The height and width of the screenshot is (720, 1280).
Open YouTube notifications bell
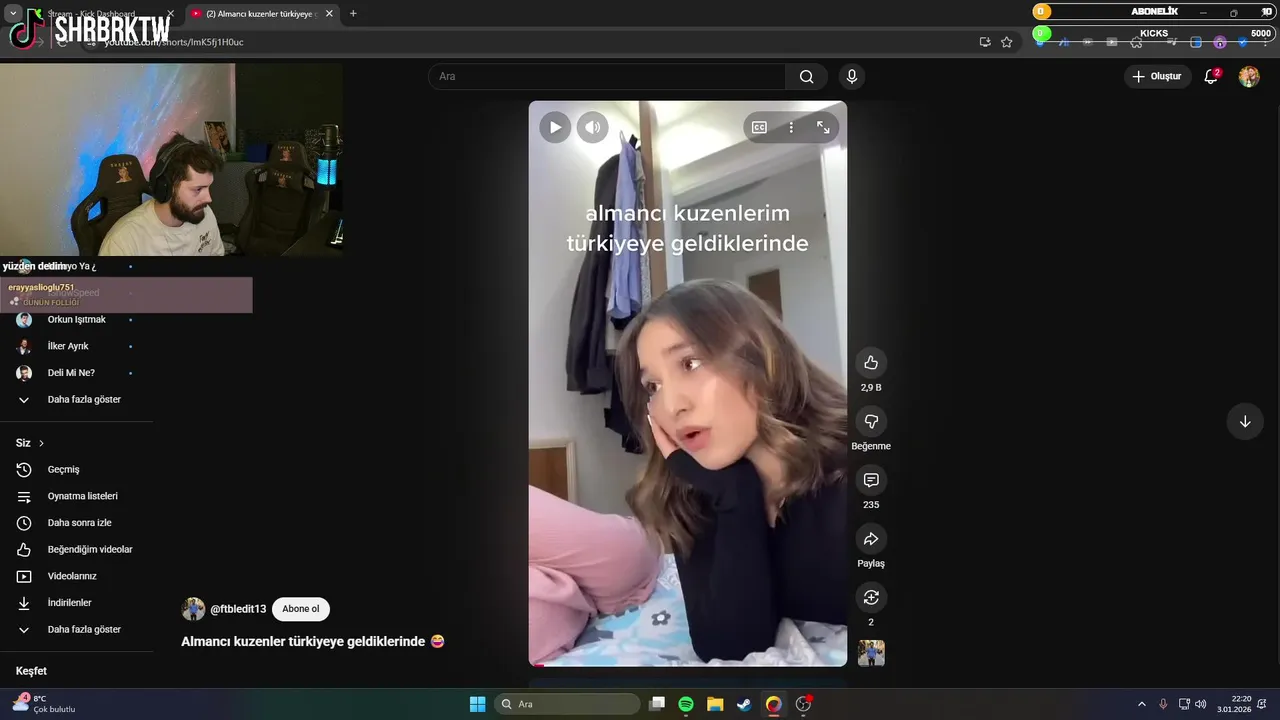tap(1211, 76)
